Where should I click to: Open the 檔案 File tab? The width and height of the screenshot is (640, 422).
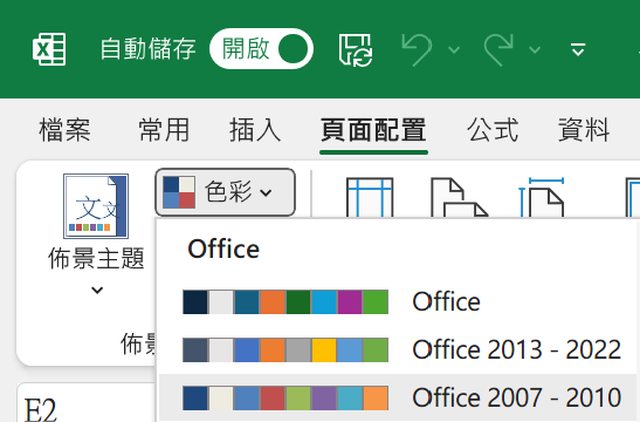65,130
